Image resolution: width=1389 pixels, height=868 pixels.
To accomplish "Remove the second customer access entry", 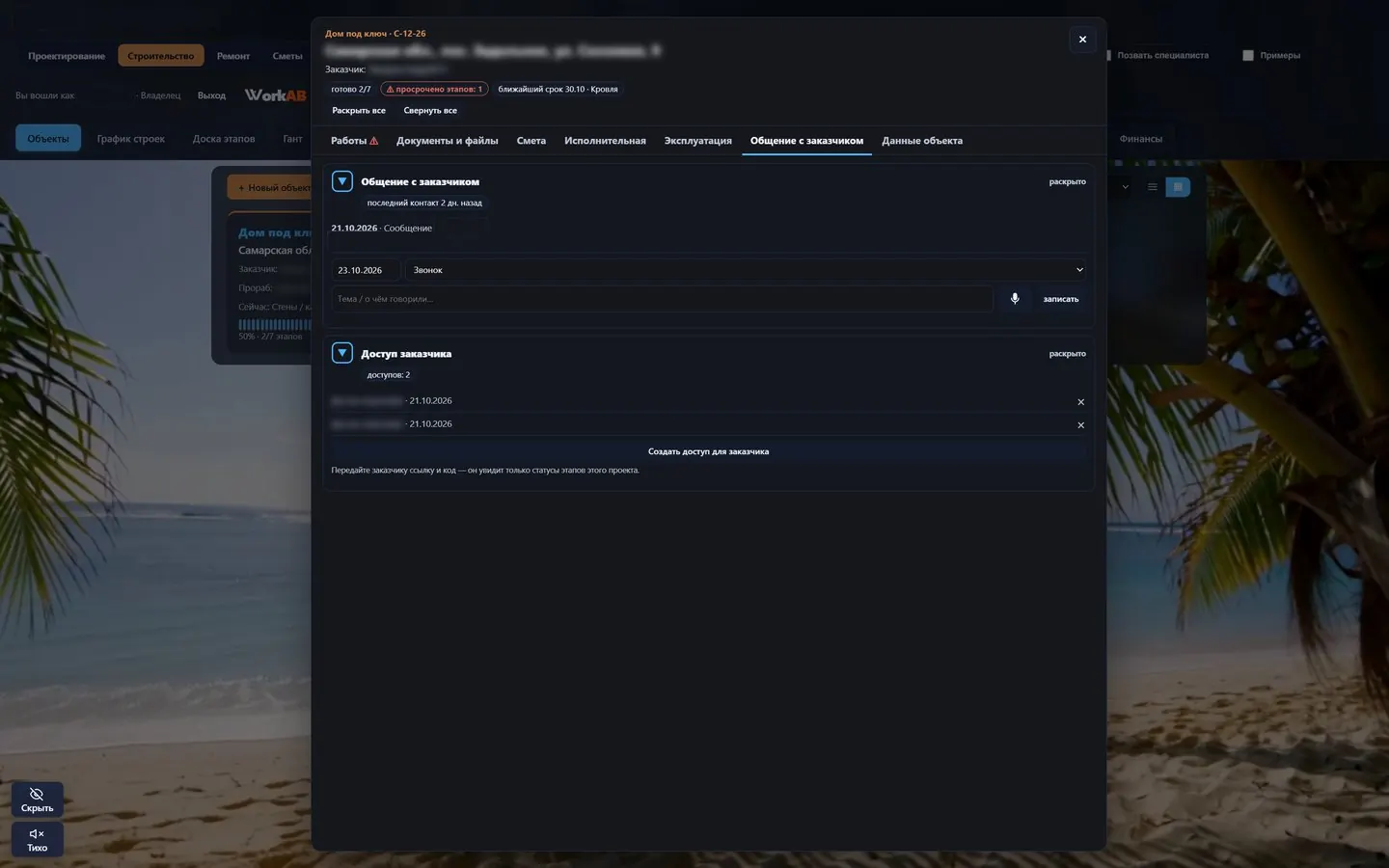I will 1080,425.
